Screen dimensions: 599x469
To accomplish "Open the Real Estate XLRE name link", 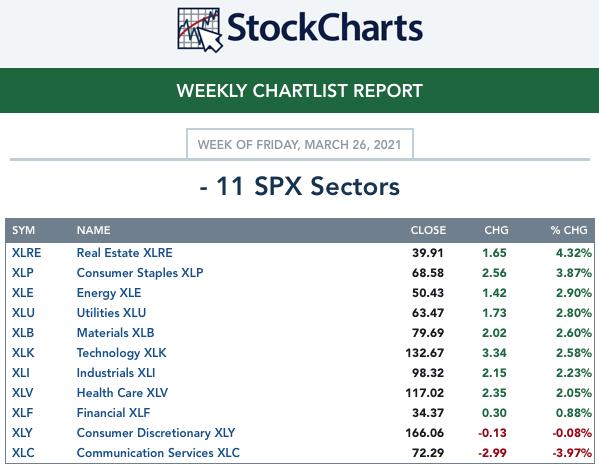I will pyautogui.click(x=125, y=253).
